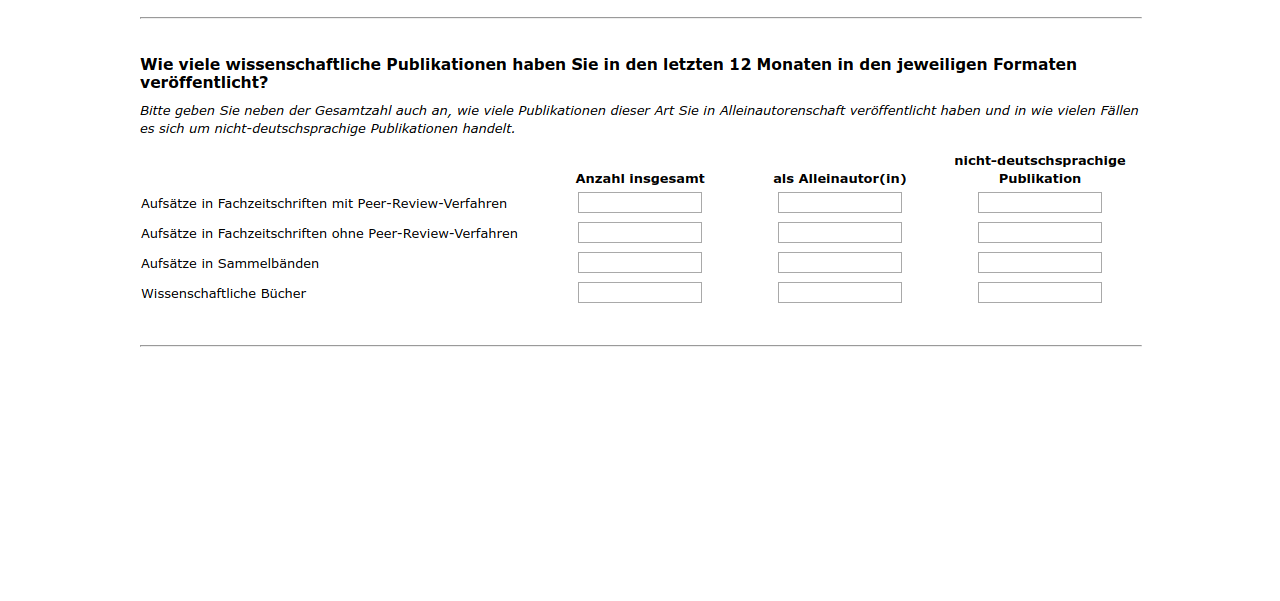
Task: Focus 'Anzahl insgesamt' field for Aufsätze in Sammelbänden
Action: [x=640, y=263]
